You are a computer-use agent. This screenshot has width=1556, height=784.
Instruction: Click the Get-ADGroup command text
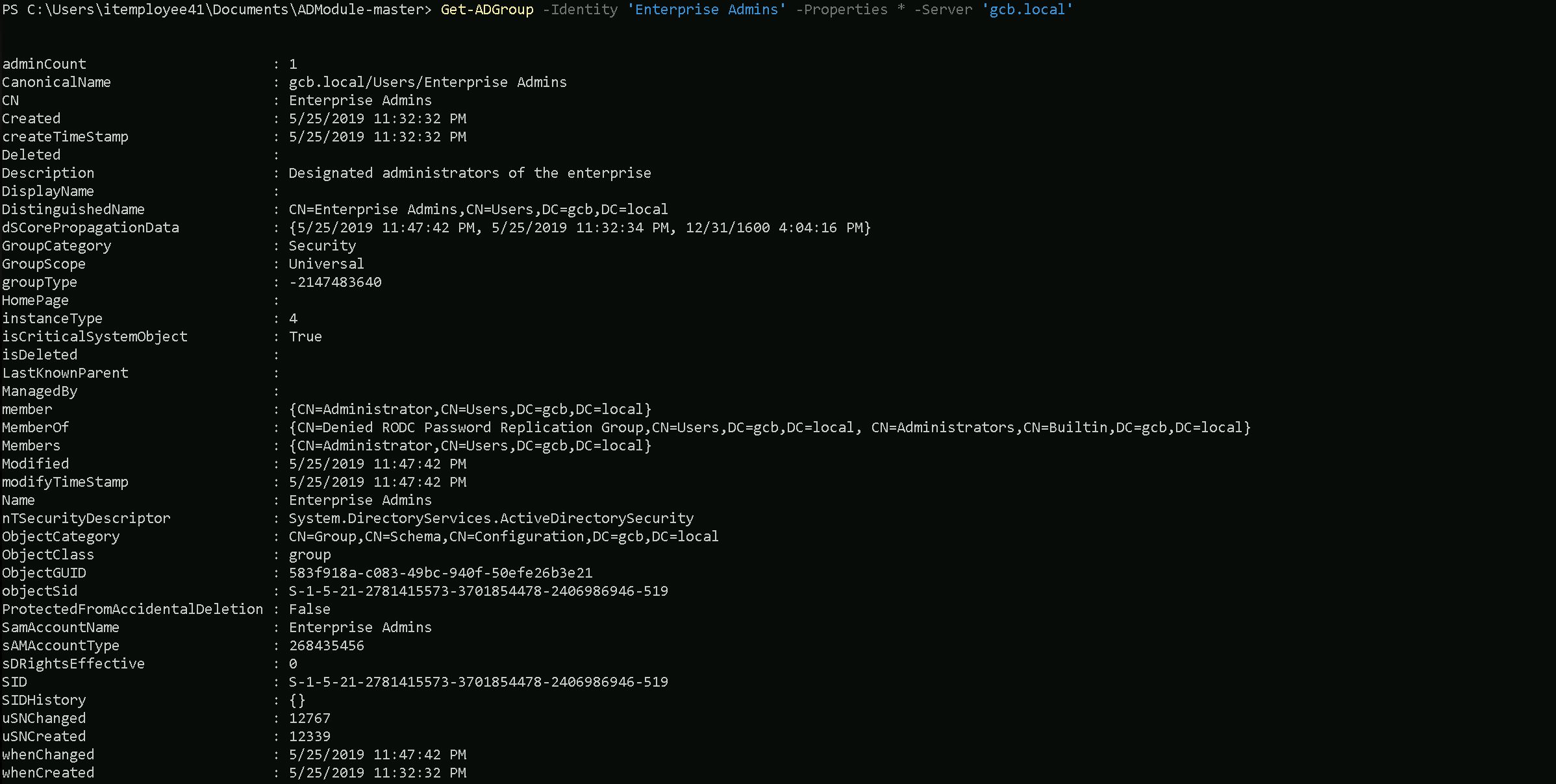click(486, 10)
